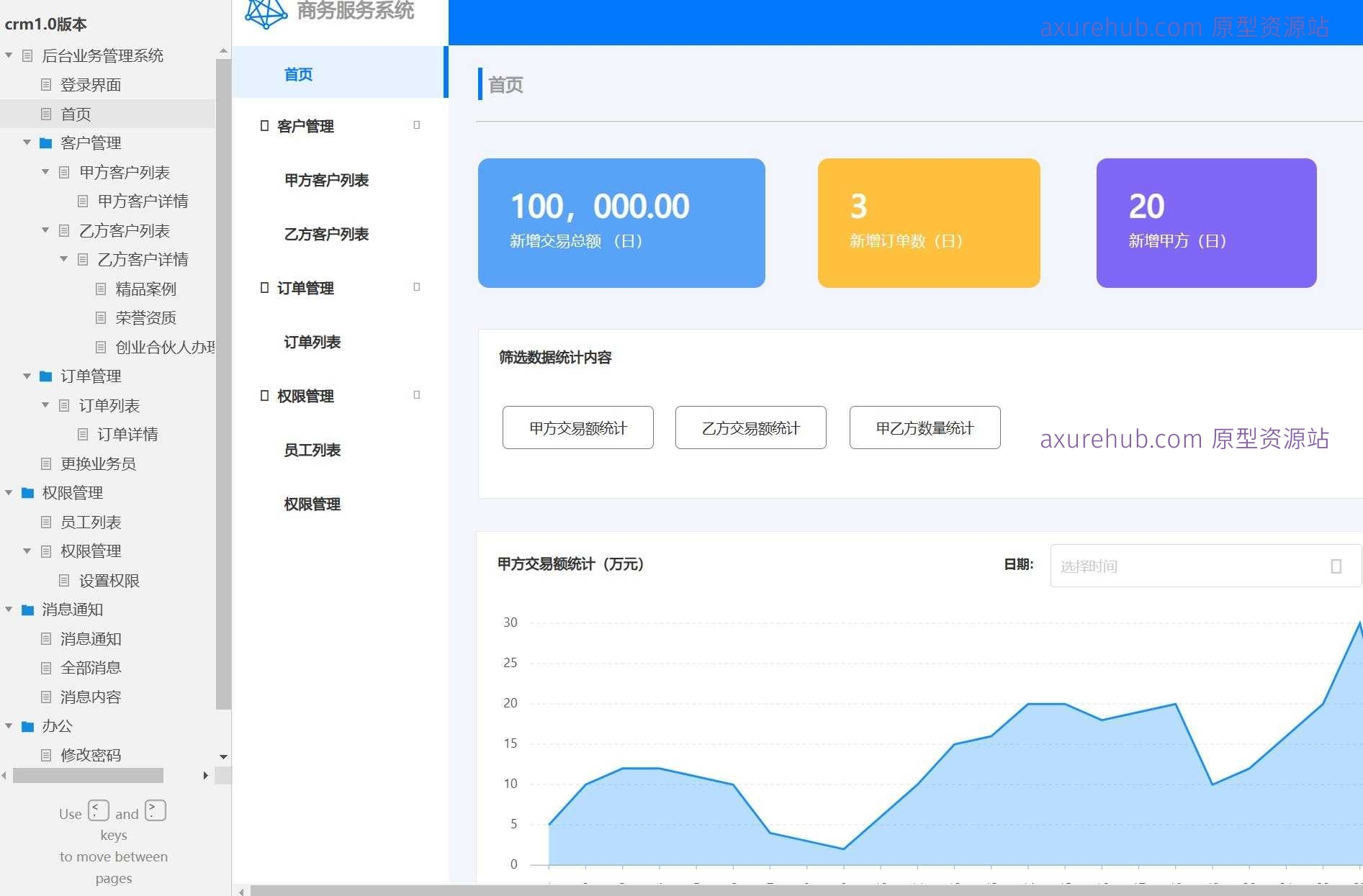Collapse the 乙方客户详情 tree node

click(x=63, y=259)
